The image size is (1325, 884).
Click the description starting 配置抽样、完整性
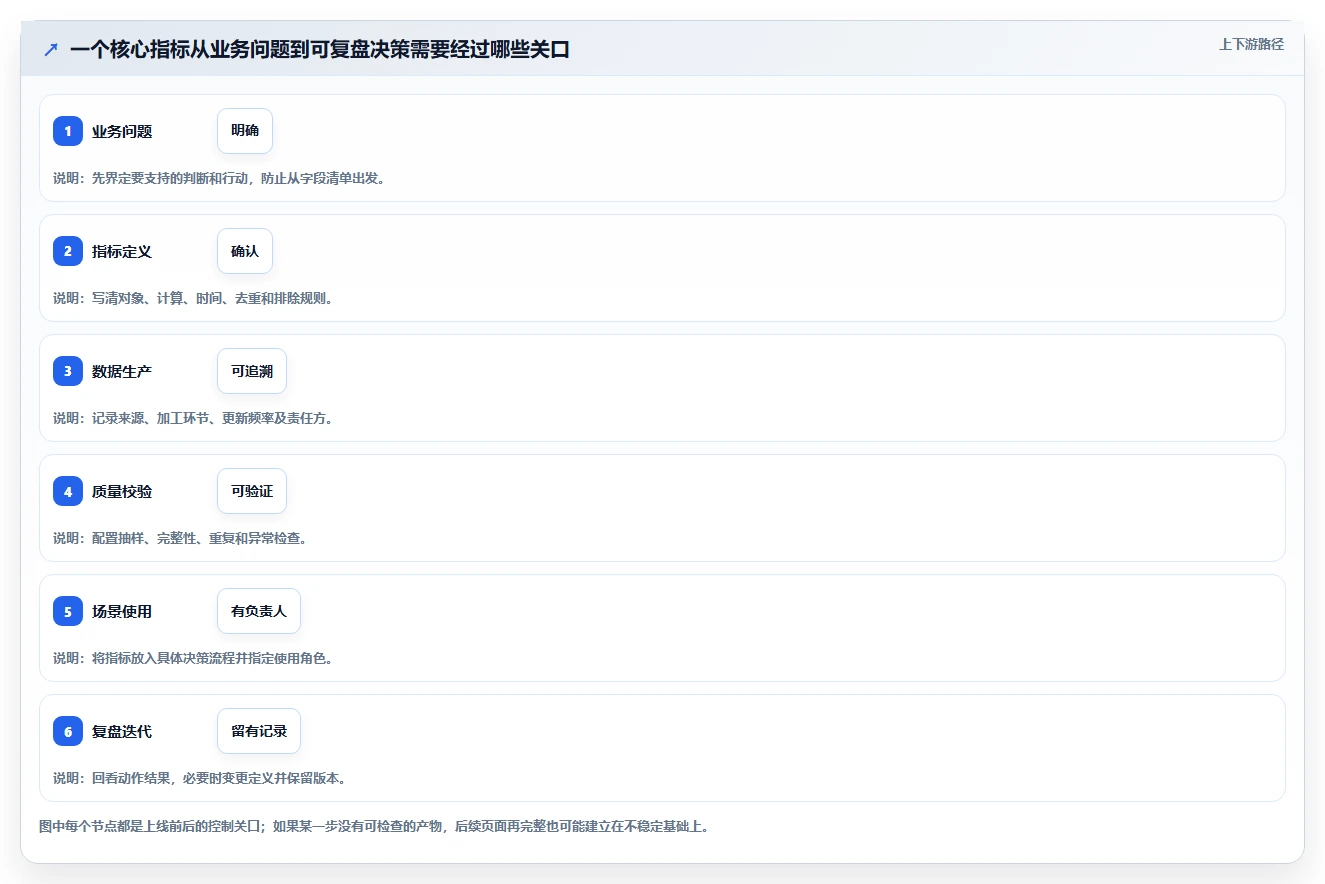tap(180, 538)
